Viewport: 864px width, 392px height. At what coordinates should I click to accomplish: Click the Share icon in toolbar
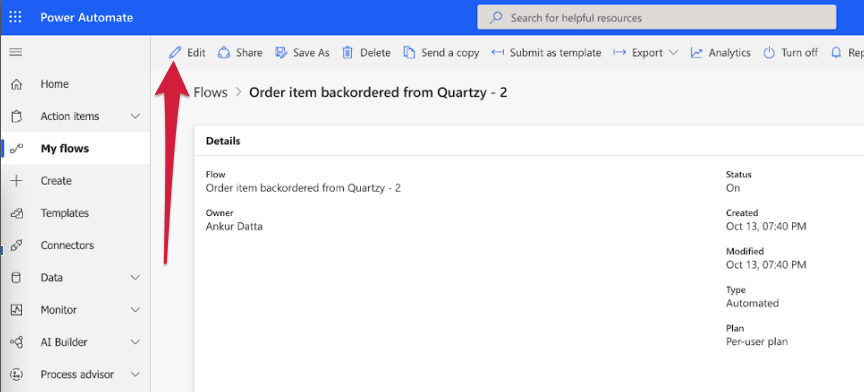click(x=224, y=53)
